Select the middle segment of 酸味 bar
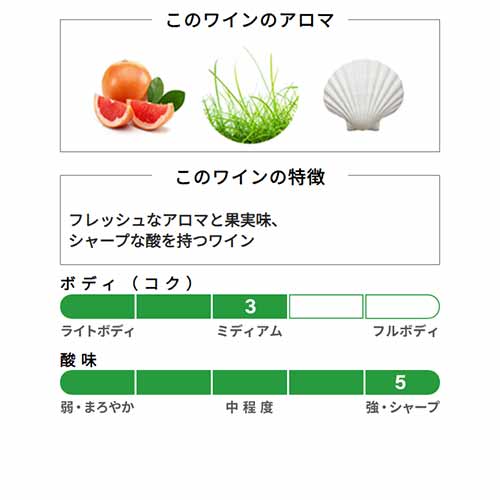 pyautogui.click(x=250, y=382)
